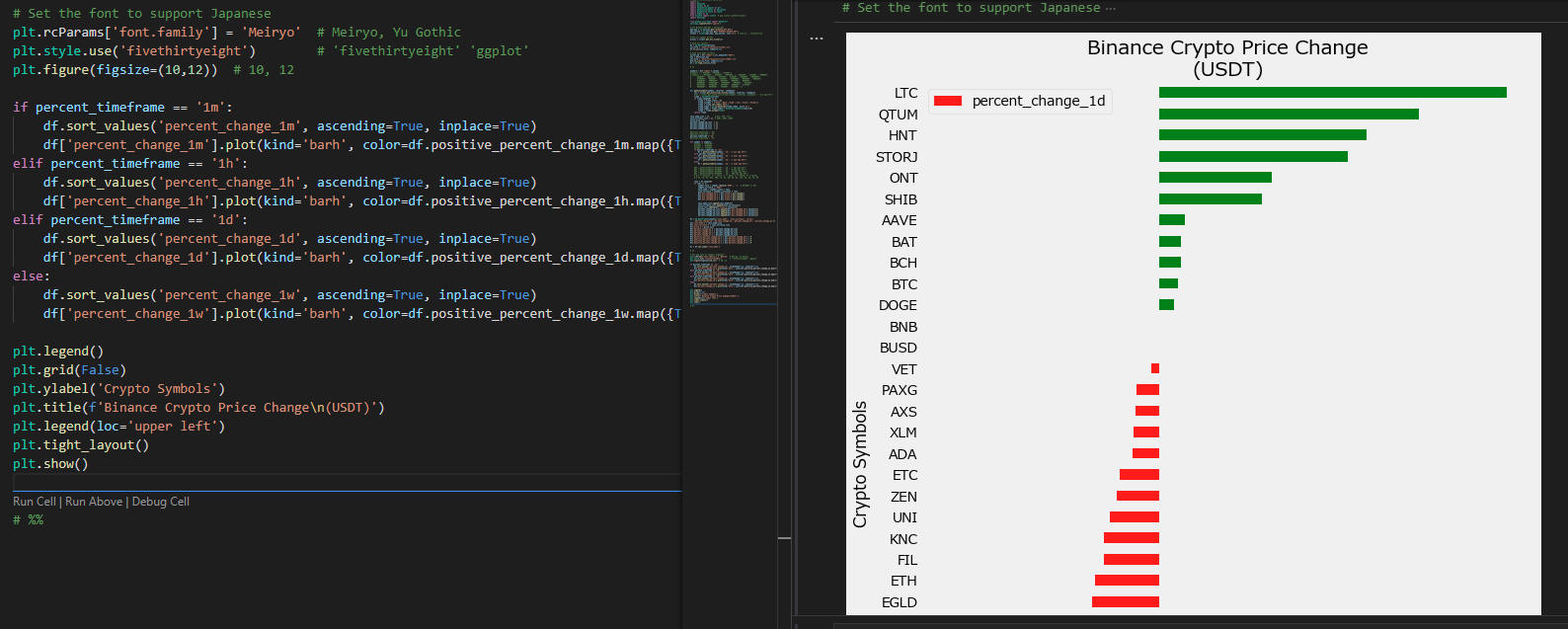Click the df['percent_change_1h'].plot line

pos(362,201)
